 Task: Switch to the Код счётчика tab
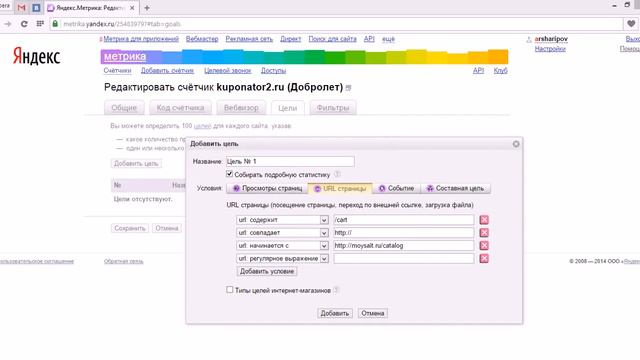tap(180, 108)
